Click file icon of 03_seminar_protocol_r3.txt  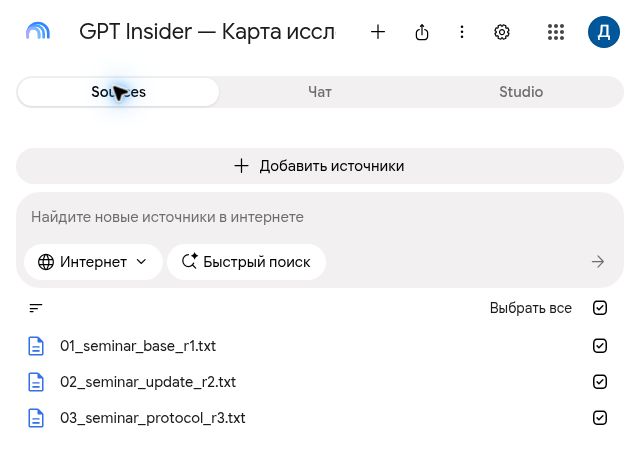pyautogui.click(x=36, y=418)
